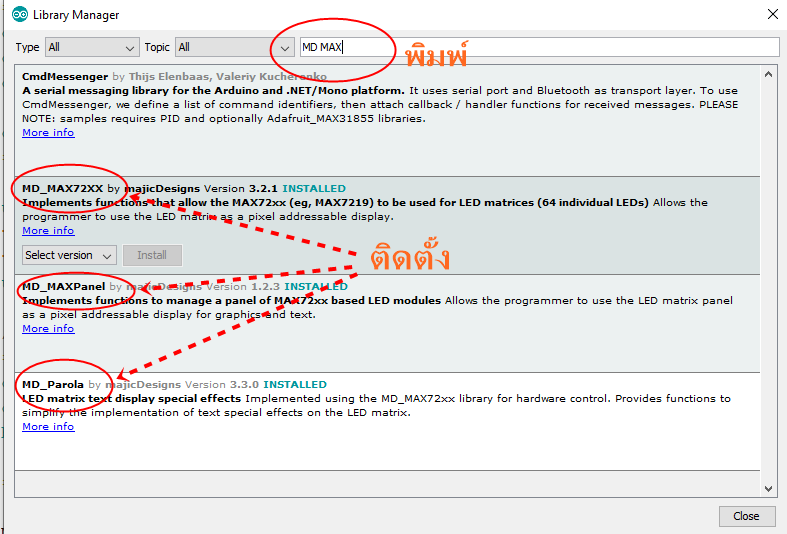Click the Close button
787x534 pixels.
tap(746, 516)
